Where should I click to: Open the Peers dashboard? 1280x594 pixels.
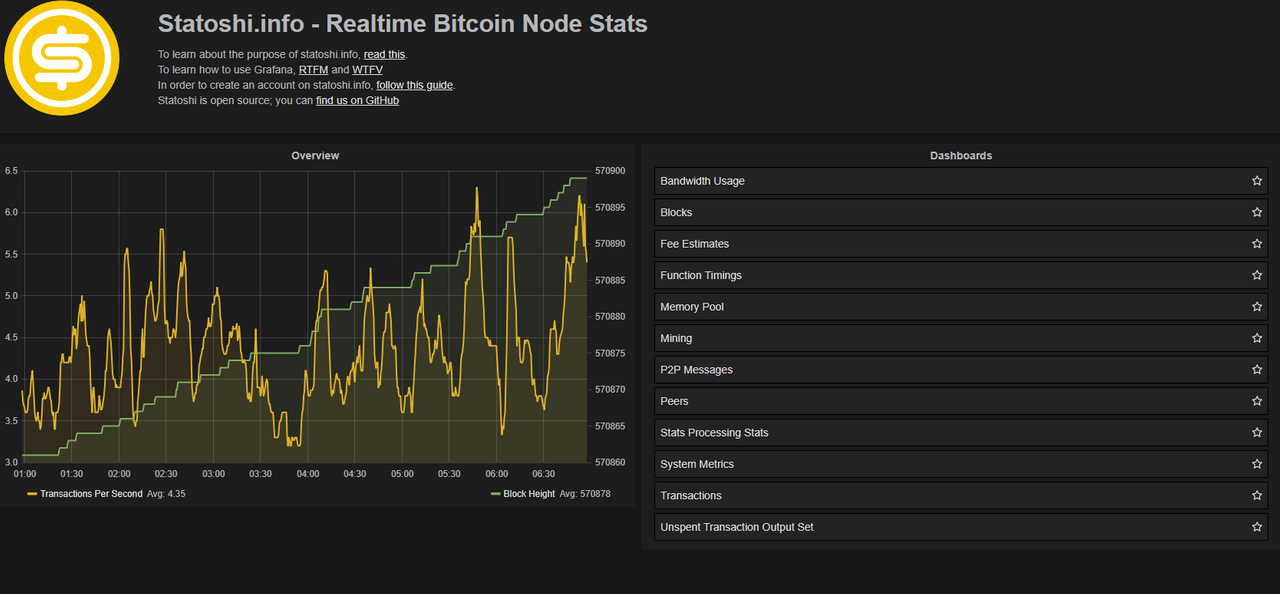pos(961,401)
